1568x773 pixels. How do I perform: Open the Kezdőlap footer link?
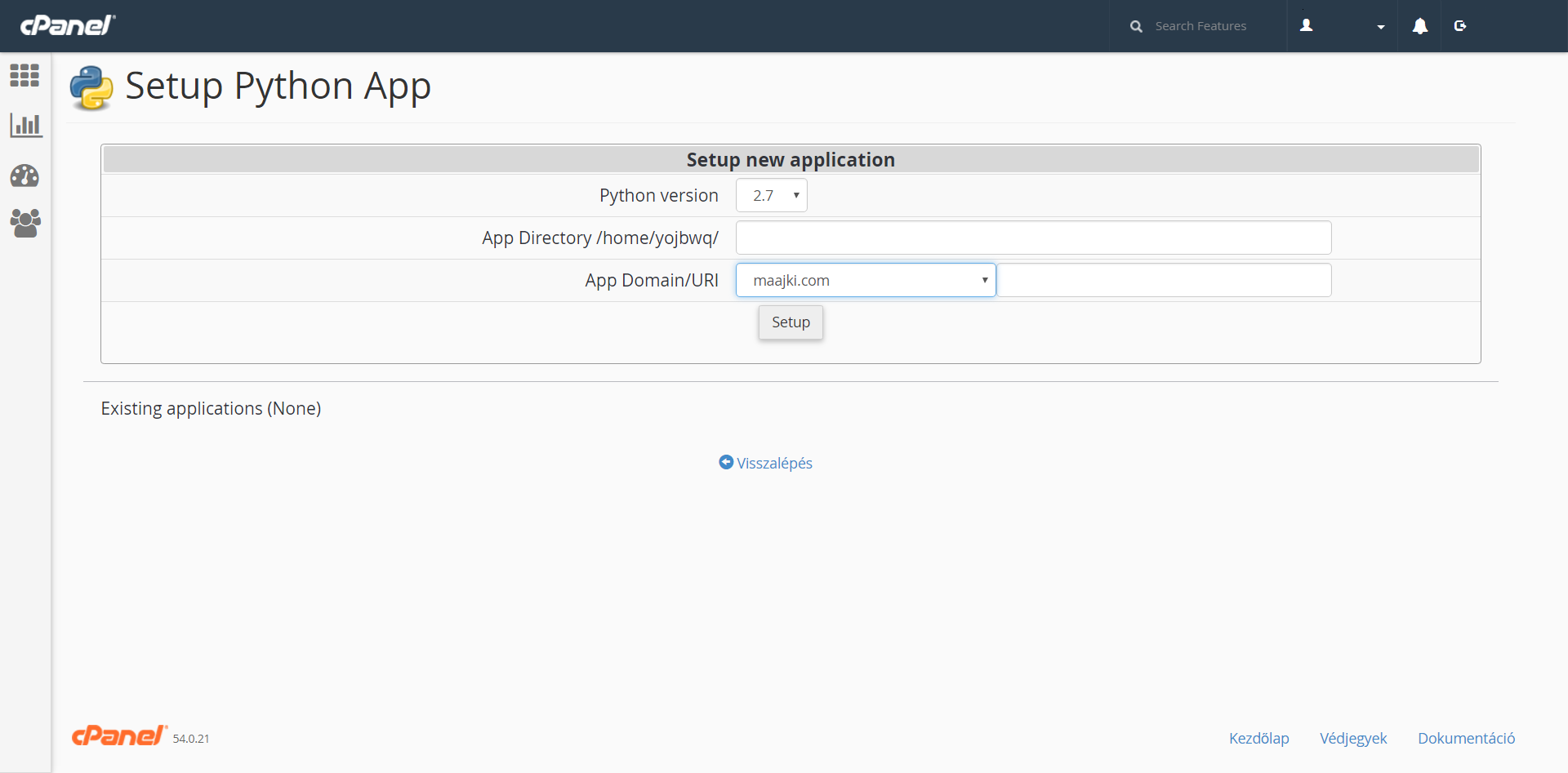tap(1258, 738)
